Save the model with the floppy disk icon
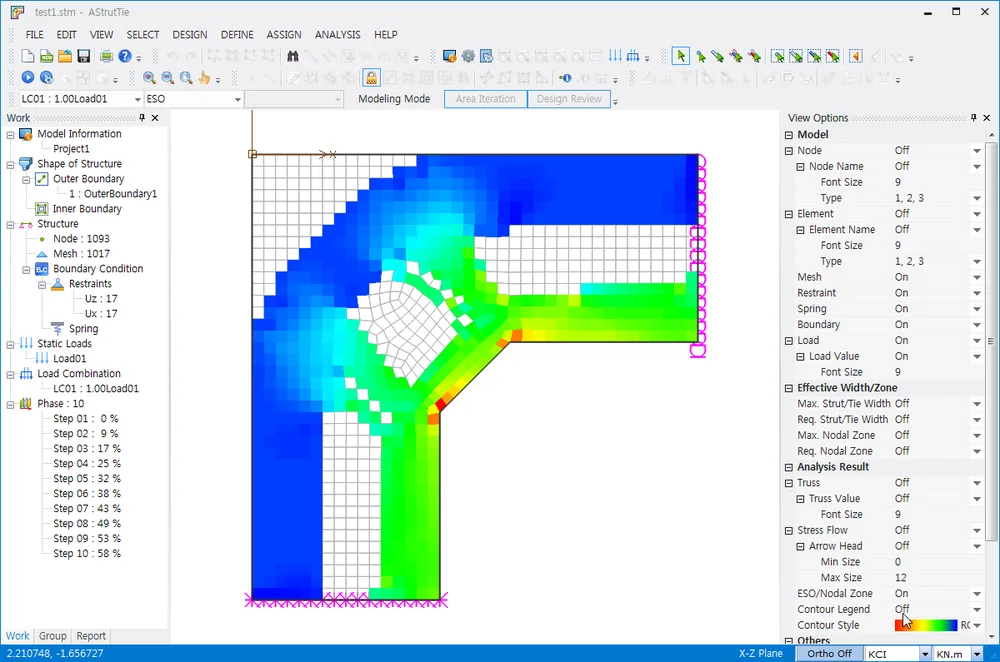1000x662 pixels. [x=84, y=57]
